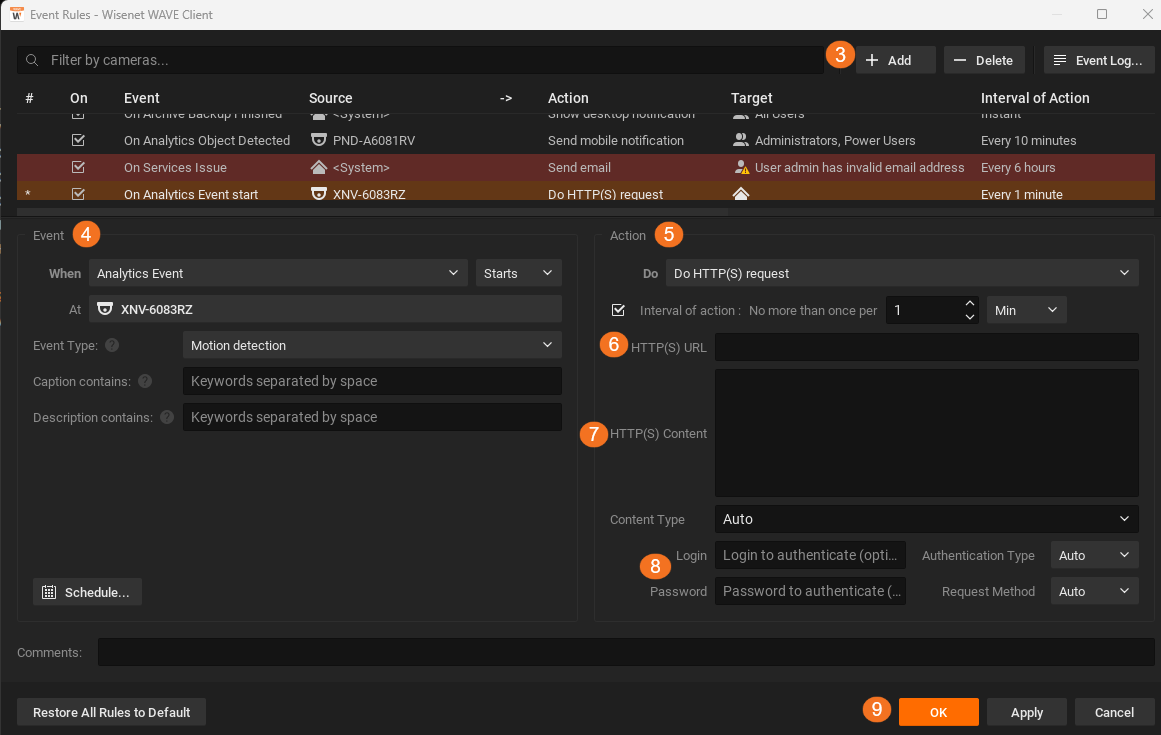Click the Wisenet WAVE app icon in title bar
Viewport: 1161px width, 735px height.
[x=16, y=14]
